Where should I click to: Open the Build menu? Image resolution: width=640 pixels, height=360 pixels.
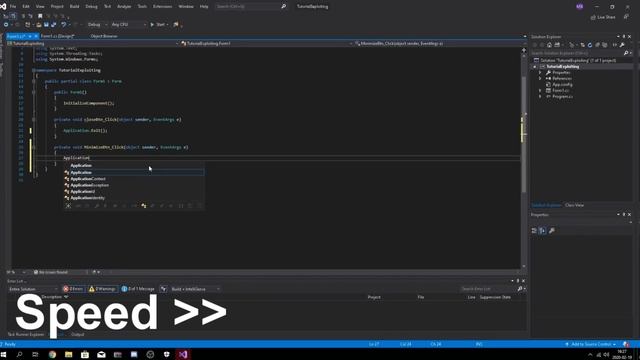point(74,7)
